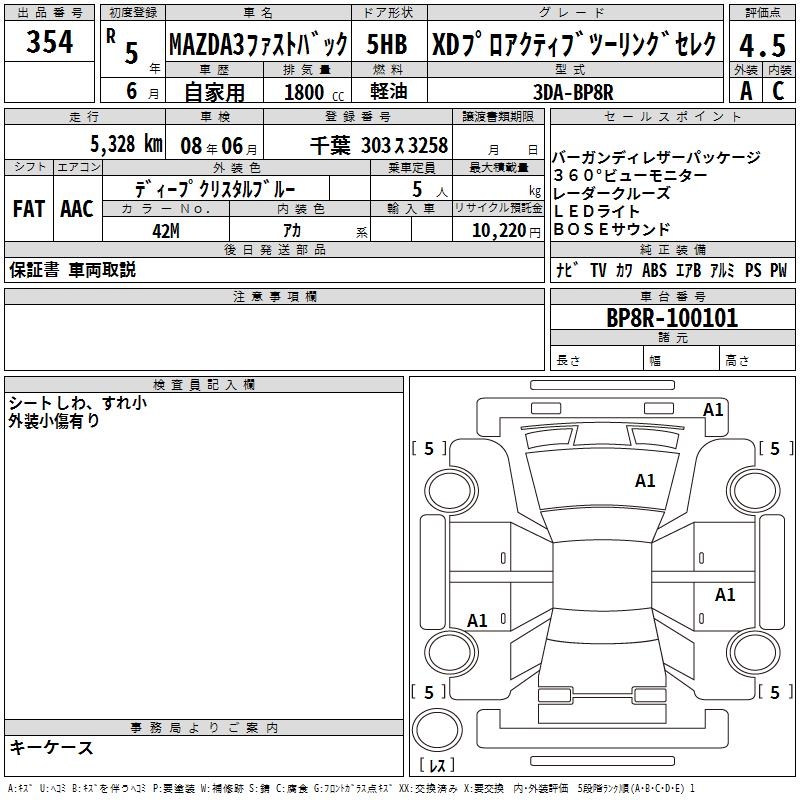Click equipment item アルミ
The width and height of the screenshot is (800, 800).
(722, 270)
